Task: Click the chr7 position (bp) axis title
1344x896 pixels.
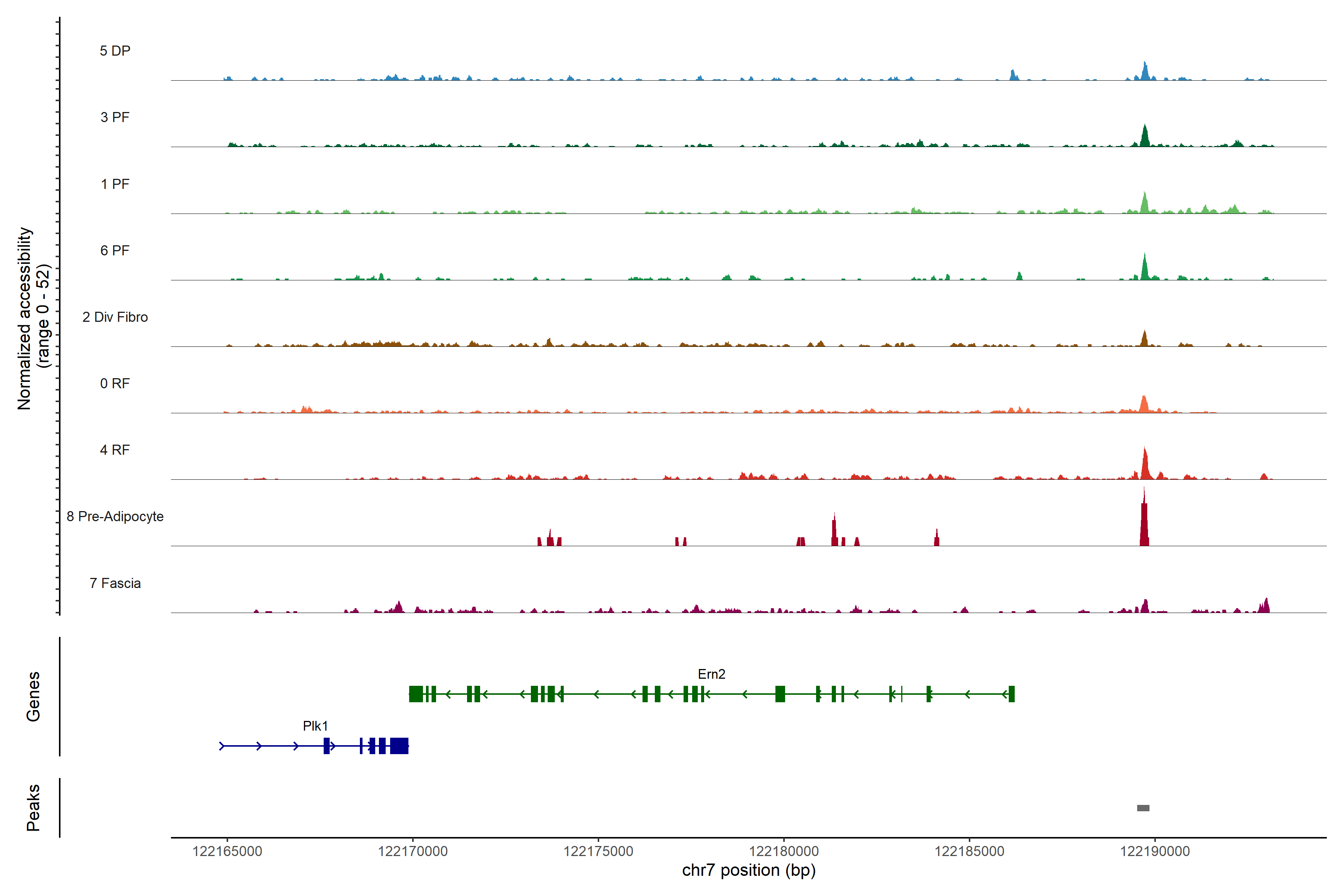Action: (749, 870)
